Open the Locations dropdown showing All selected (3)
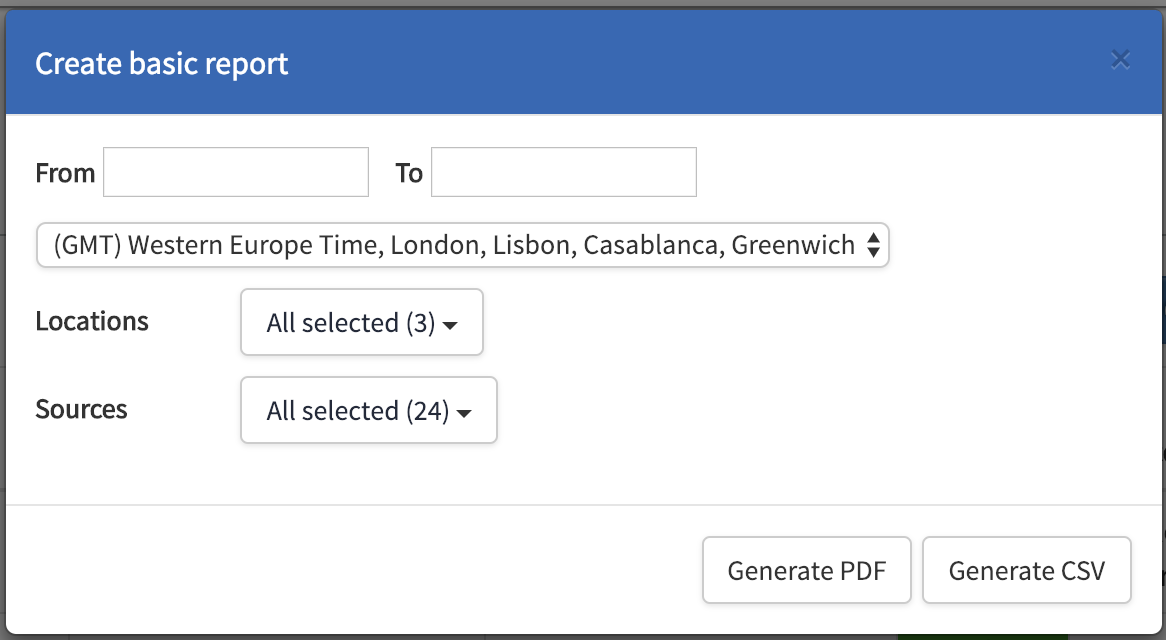Image resolution: width=1166 pixels, height=640 pixels. (361, 322)
